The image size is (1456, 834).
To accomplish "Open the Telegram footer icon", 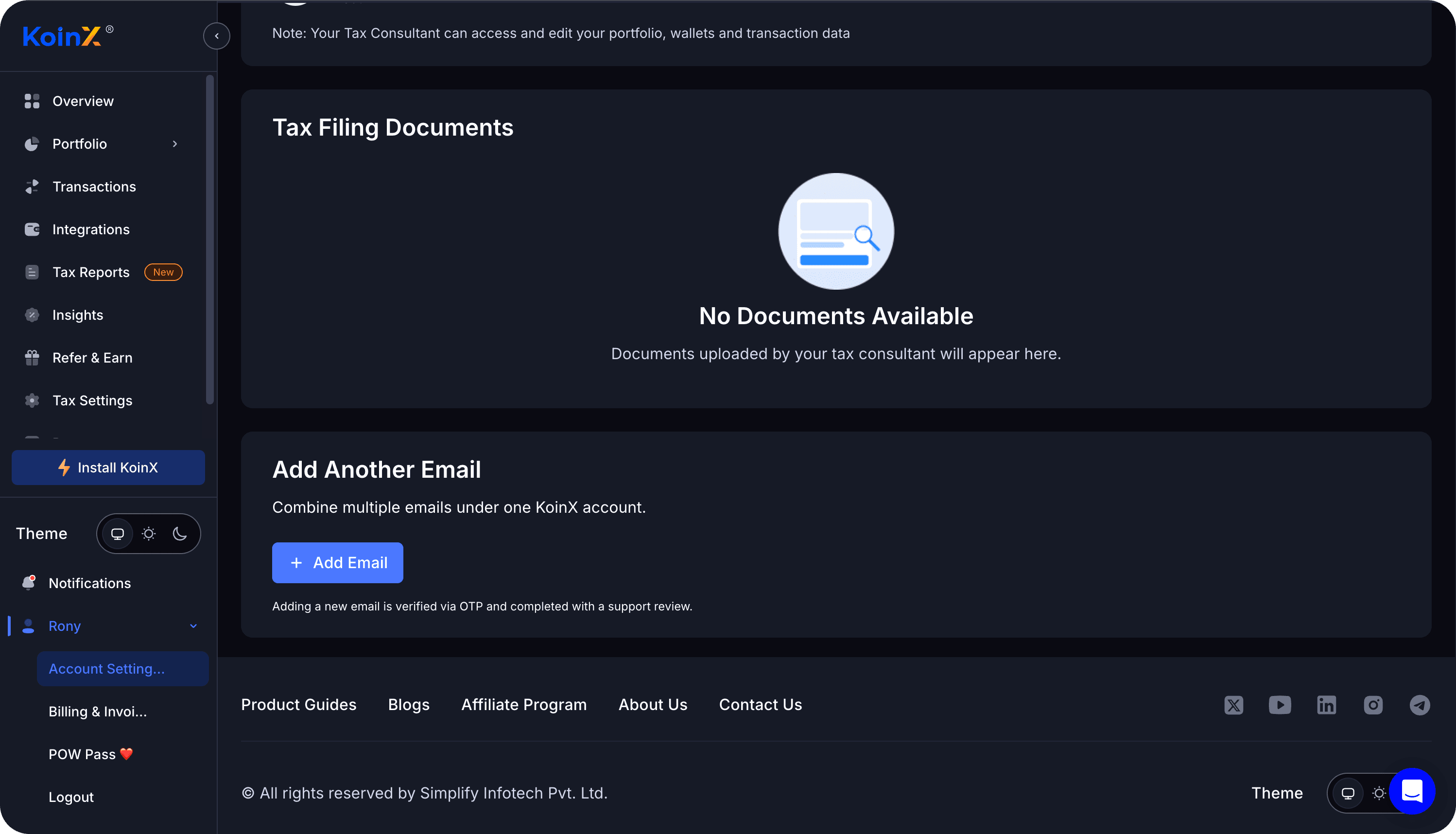I will 1420,705.
